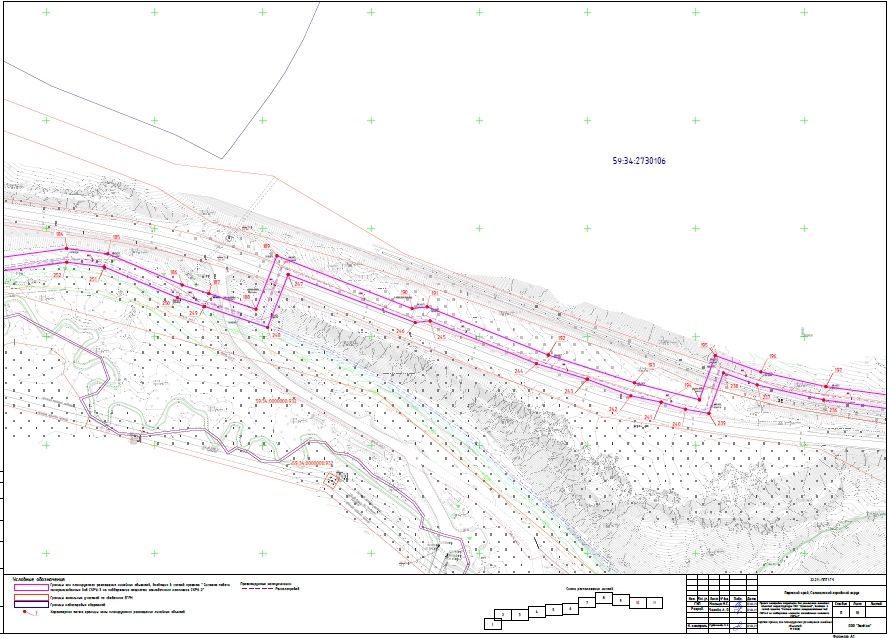Select point label 238
This screenshot has height=638, width=889.
[x=734, y=386]
